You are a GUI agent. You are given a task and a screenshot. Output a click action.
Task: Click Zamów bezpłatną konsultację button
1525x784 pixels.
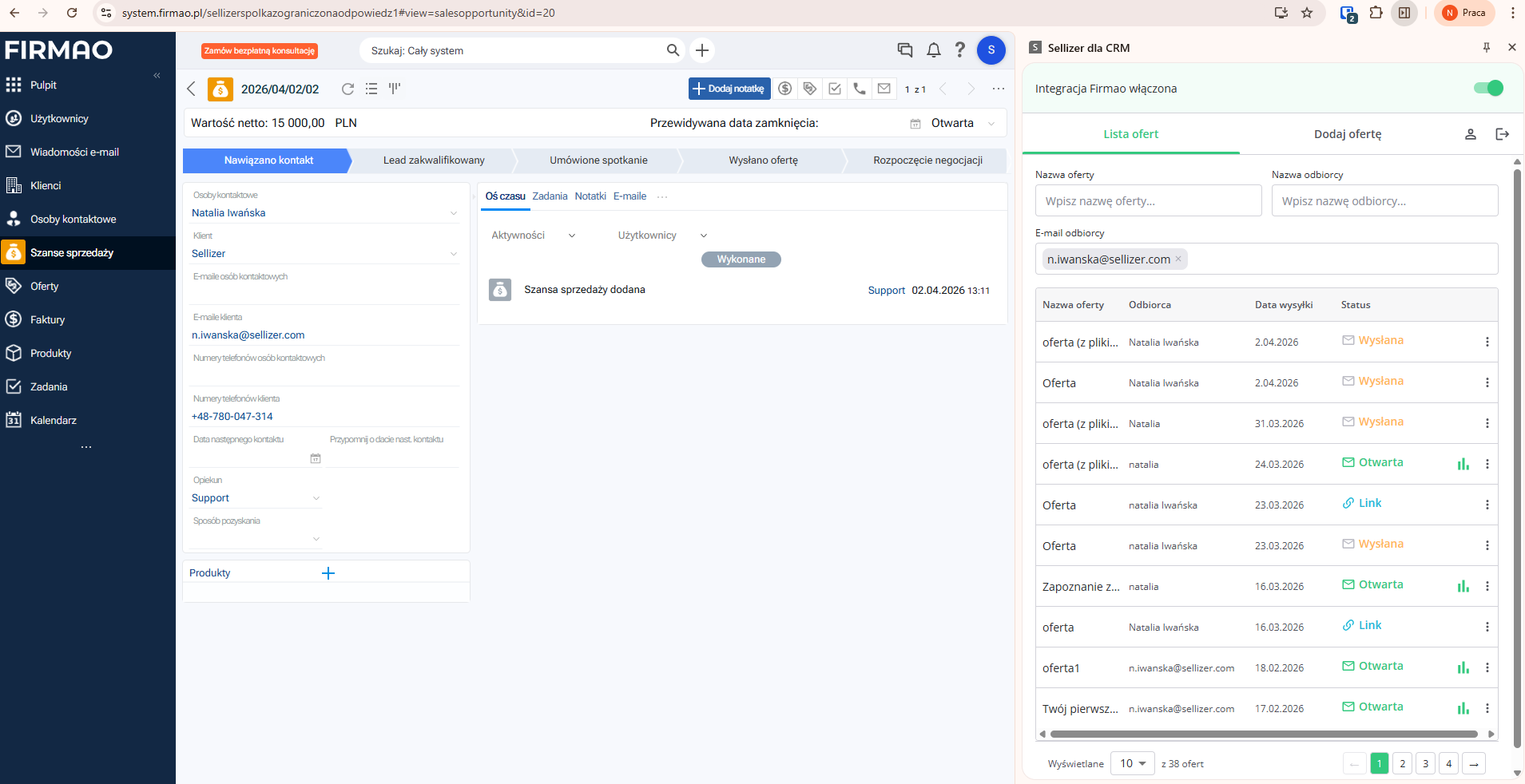[x=260, y=51]
